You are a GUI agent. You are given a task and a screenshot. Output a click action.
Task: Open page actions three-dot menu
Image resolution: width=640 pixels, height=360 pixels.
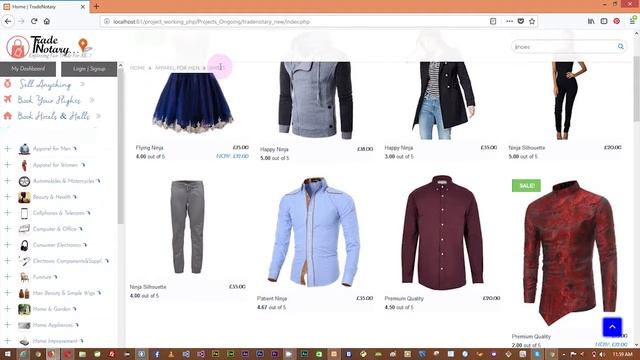coord(509,21)
